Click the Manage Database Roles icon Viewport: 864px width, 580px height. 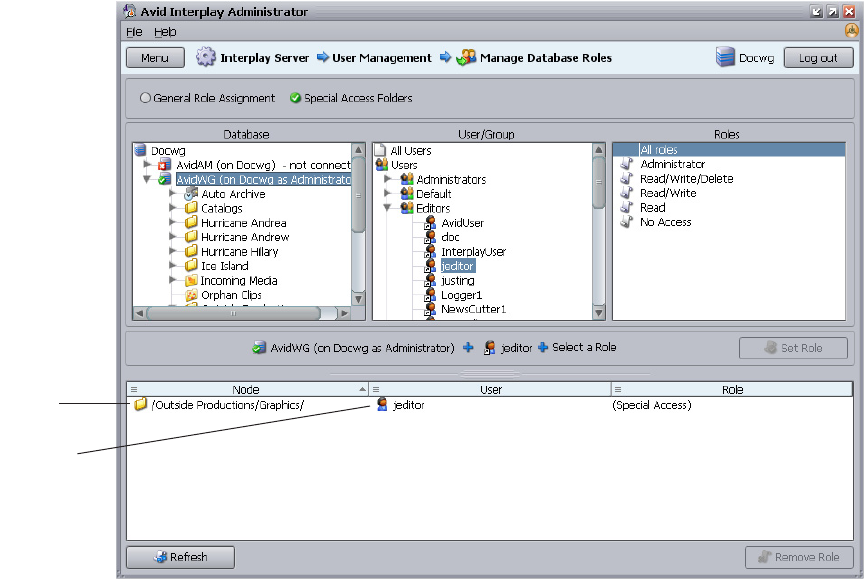point(466,57)
